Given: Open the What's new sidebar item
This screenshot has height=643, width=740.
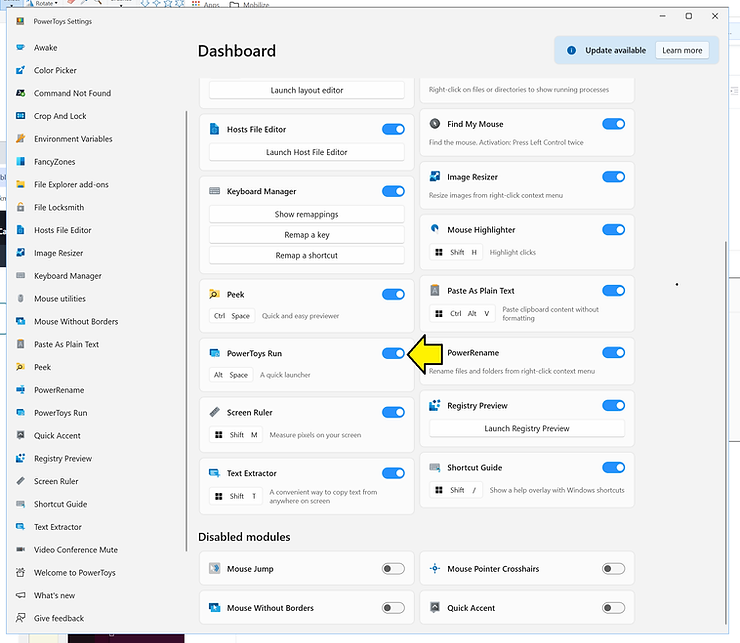Looking at the screenshot, I should coord(54,596).
